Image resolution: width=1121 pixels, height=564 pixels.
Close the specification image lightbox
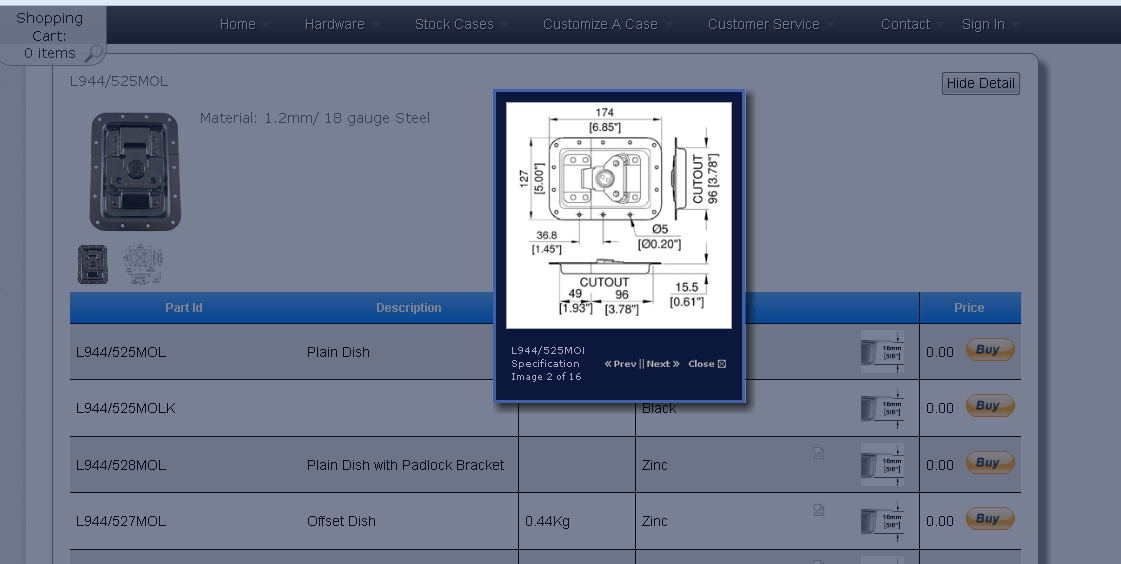coord(707,364)
